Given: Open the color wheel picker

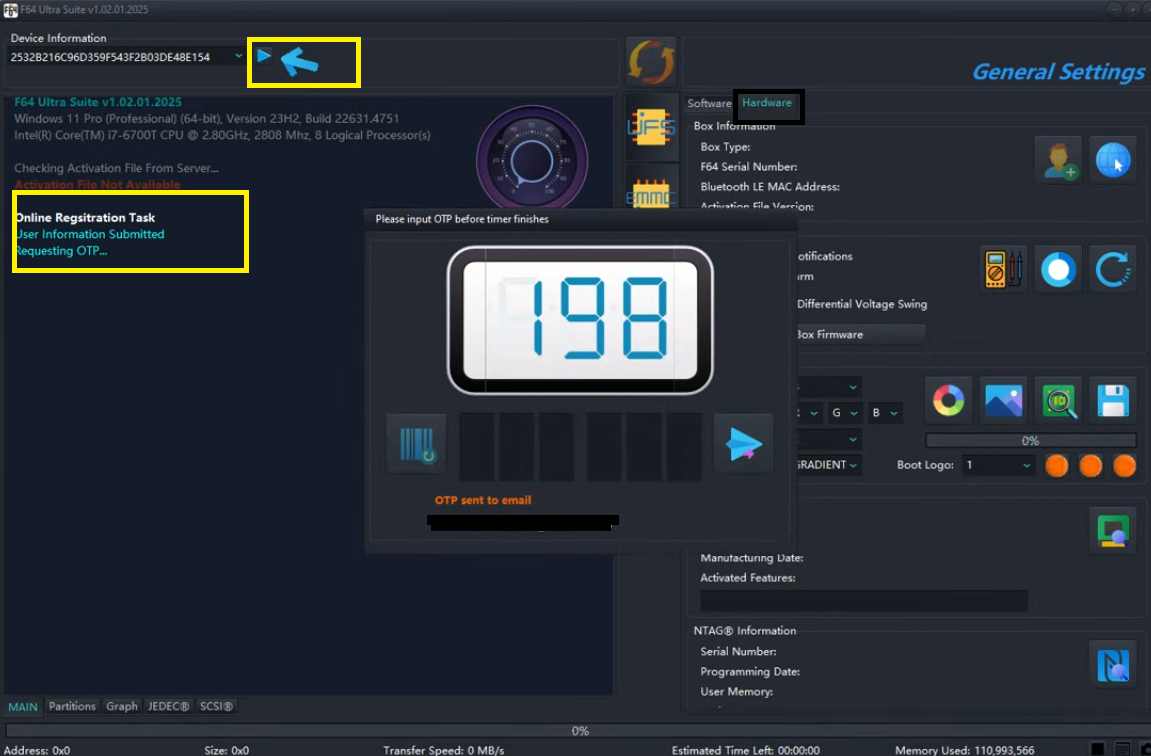Looking at the screenshot, I should coord(948,400).
